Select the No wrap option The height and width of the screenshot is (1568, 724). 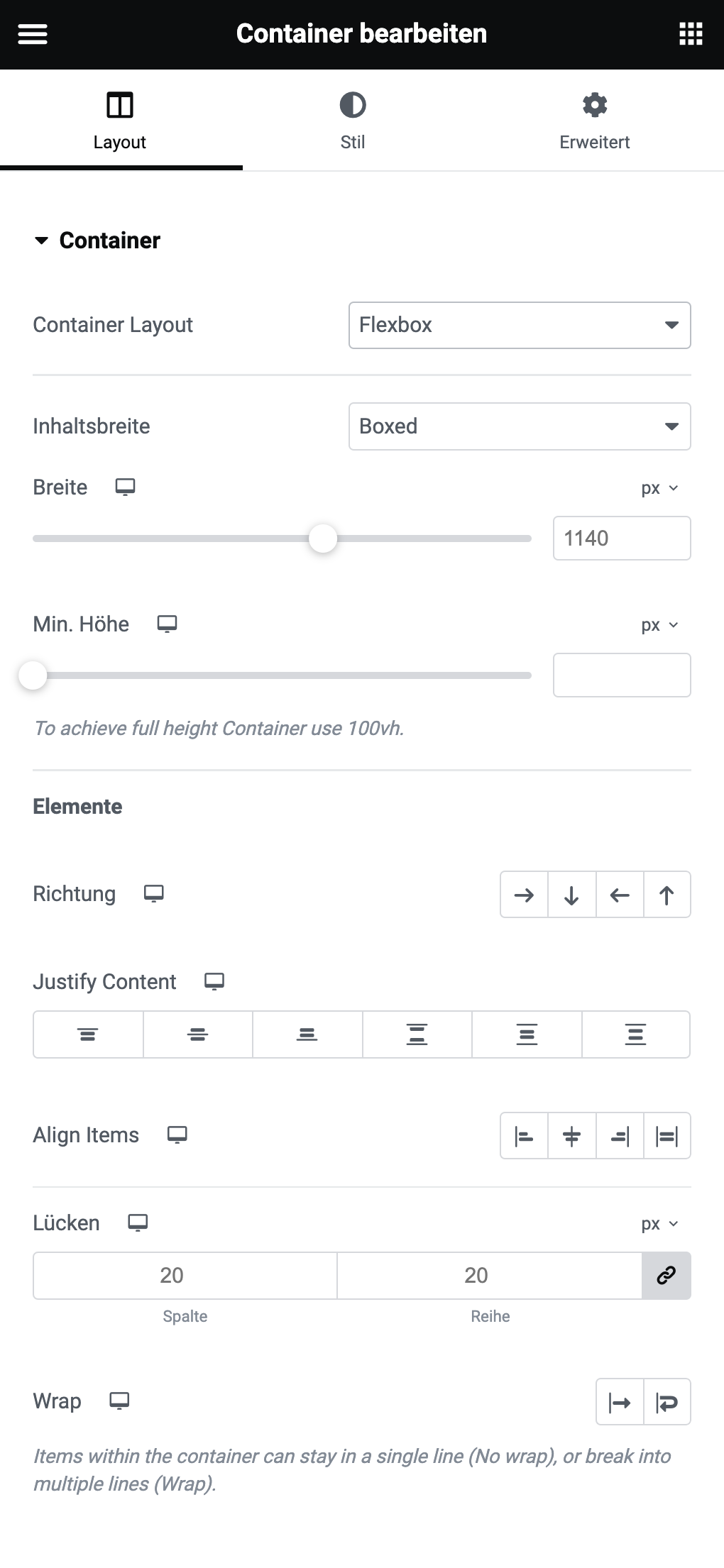point(620,1402)
